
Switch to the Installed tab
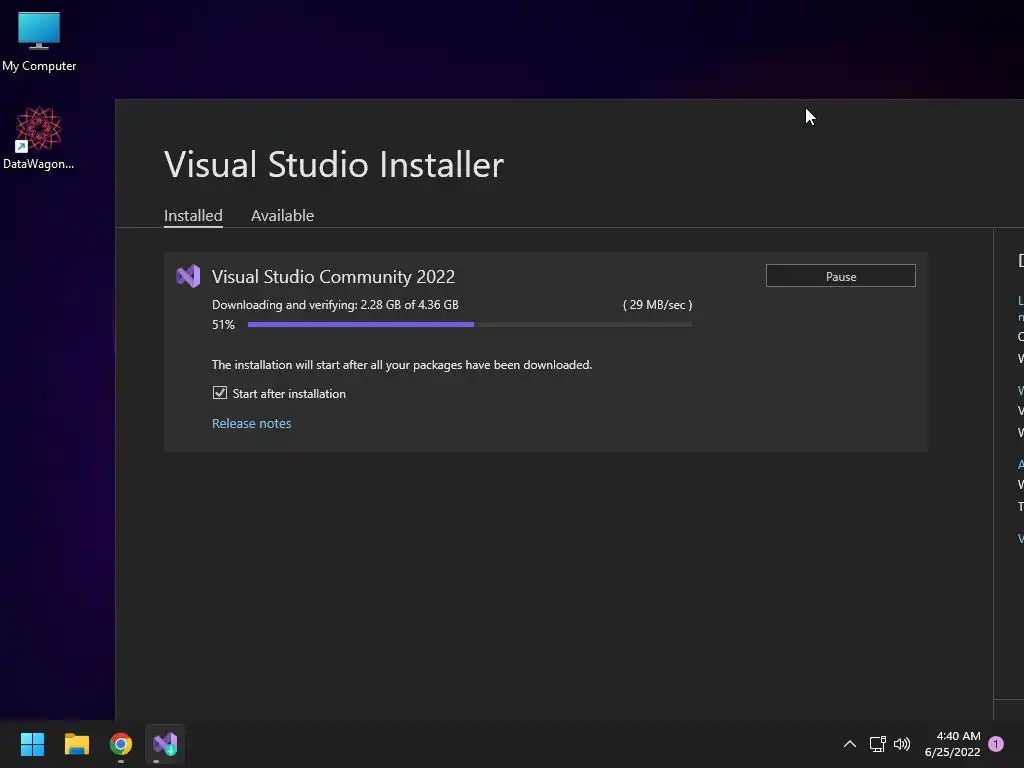coord(193,216)
